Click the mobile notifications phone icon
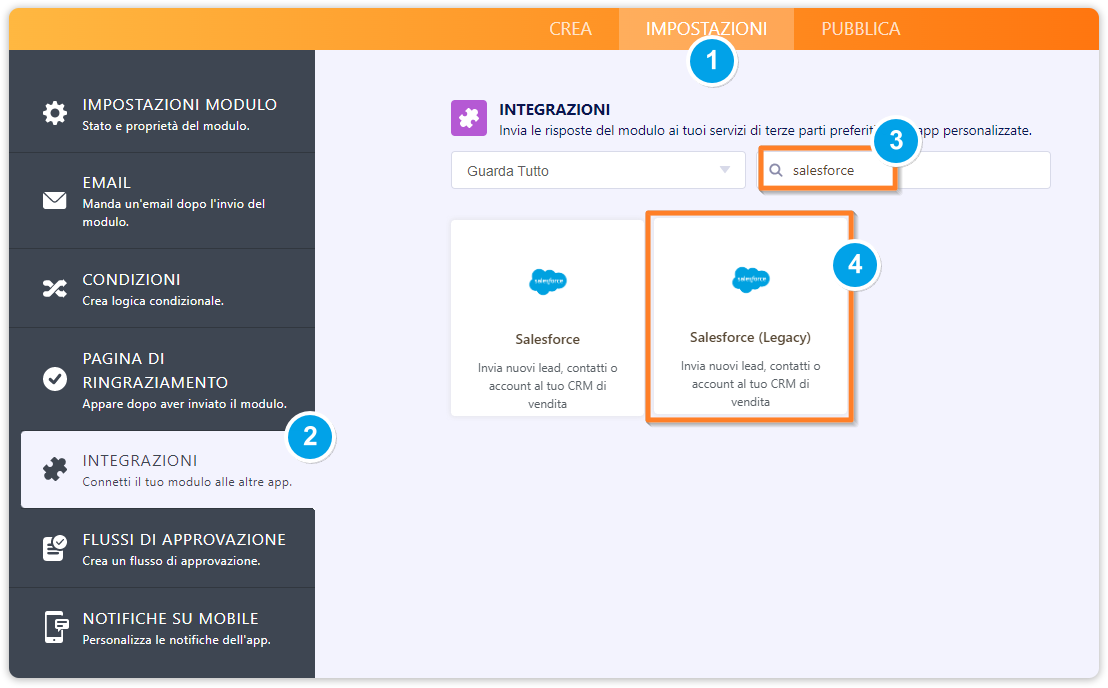The width and height of the screenshot is (1108, 688). point(56,627)
